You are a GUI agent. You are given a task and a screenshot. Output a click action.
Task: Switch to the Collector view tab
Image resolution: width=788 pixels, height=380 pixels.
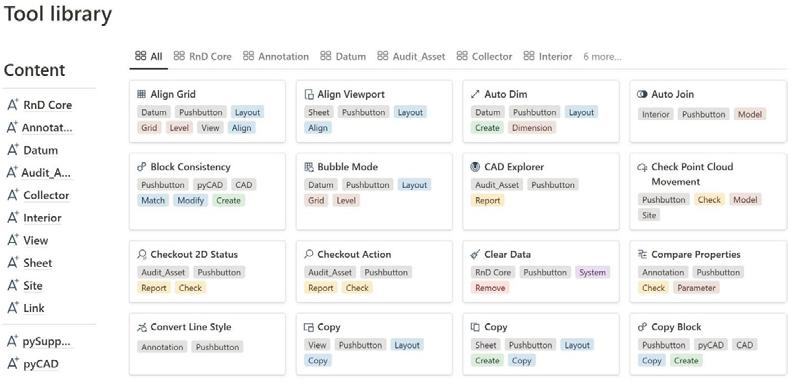[484, 56]
